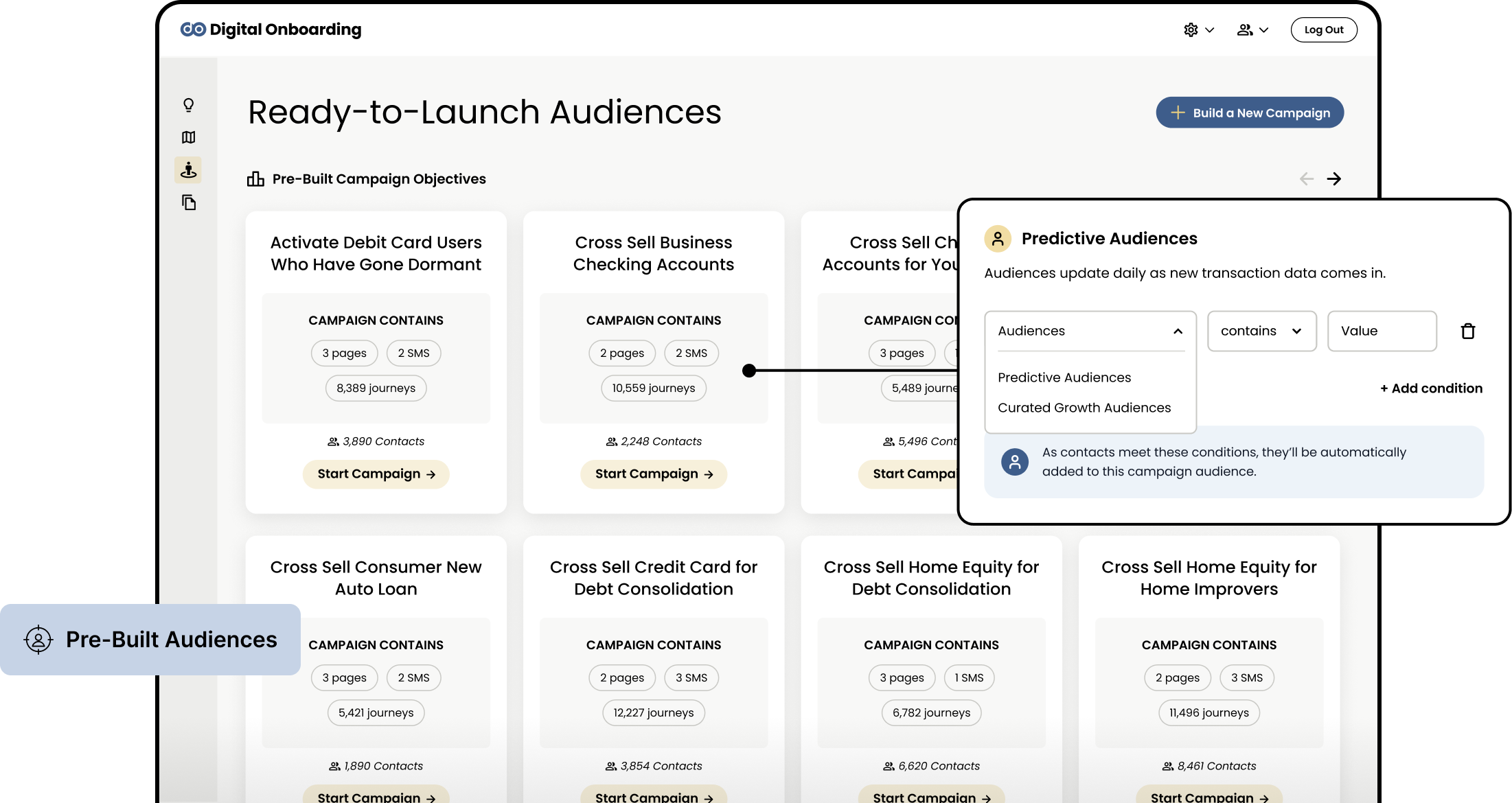Collapse the Audiences dropdown
The width and height of the screenshot is (1512, 803).
1090,331
